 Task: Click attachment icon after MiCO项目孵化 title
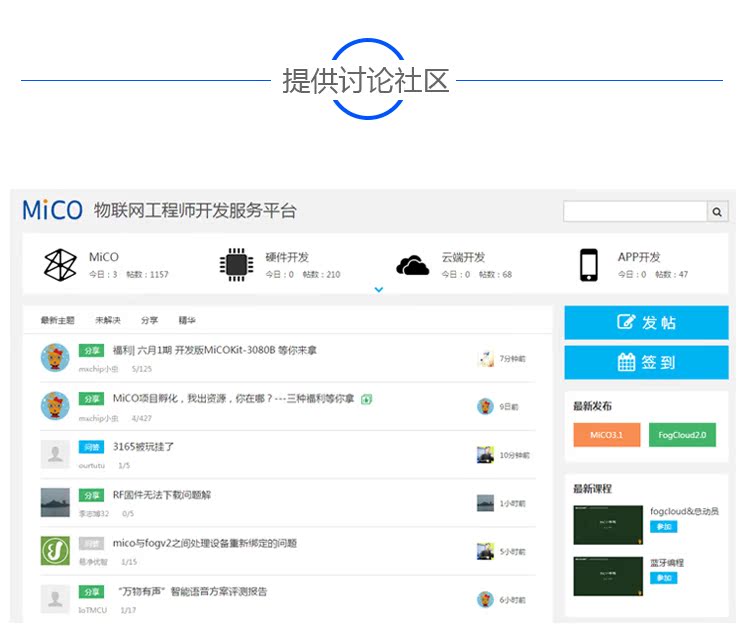click(x=366, y=399)
